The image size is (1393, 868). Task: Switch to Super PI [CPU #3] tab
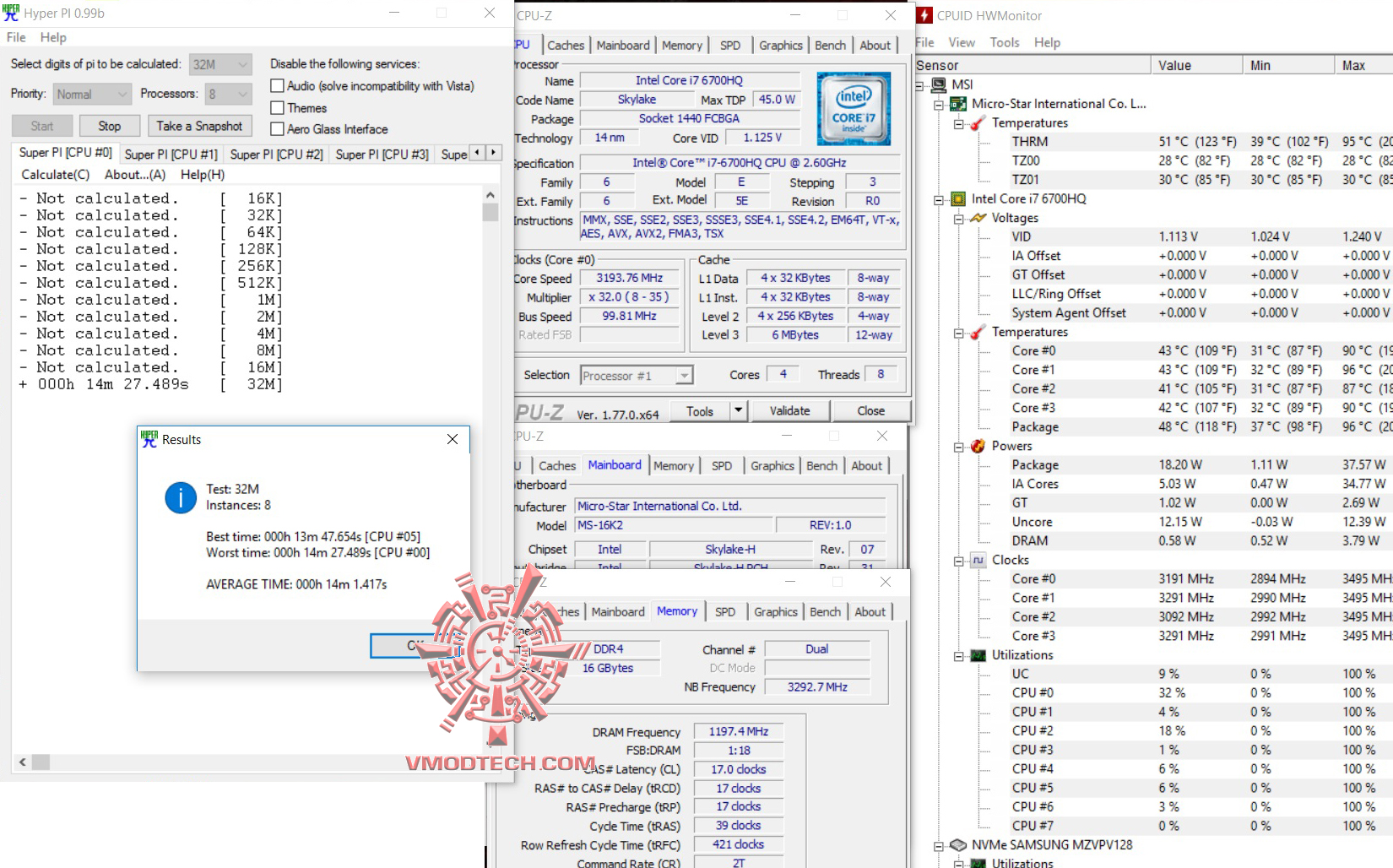point(382,155)
